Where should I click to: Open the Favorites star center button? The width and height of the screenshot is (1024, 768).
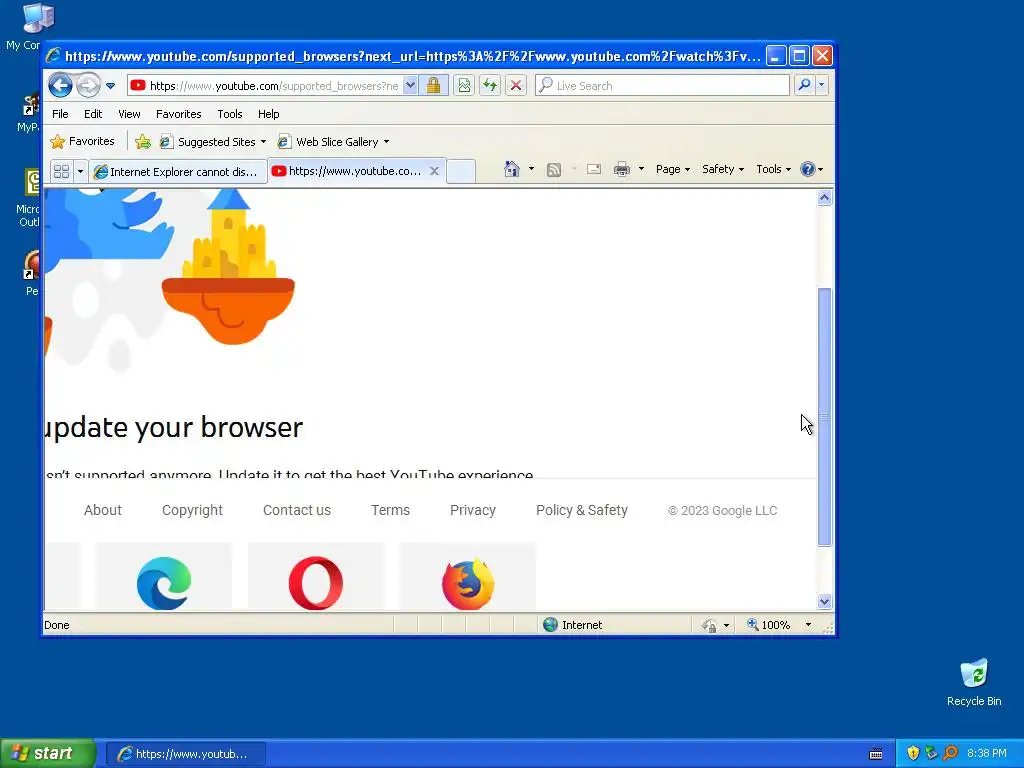point(82,141)
